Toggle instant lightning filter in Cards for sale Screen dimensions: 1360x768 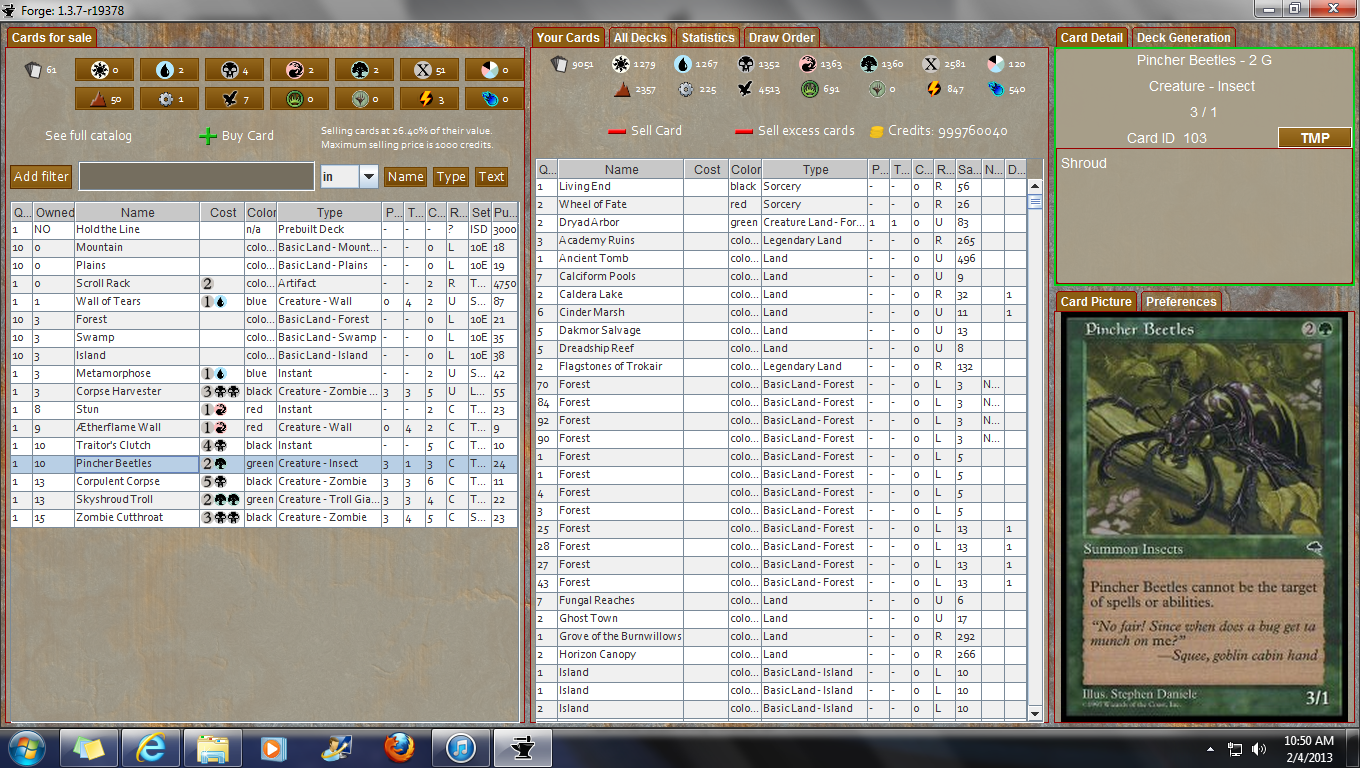(429, 99)
